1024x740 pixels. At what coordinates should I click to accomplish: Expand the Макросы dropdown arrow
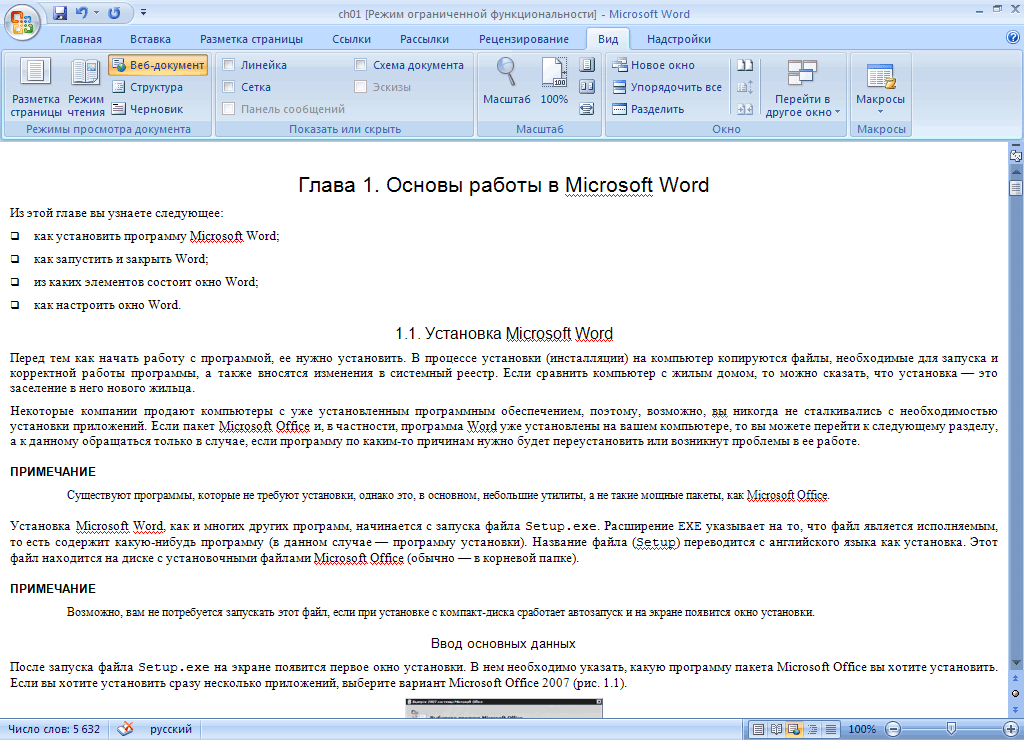point(880,111)
